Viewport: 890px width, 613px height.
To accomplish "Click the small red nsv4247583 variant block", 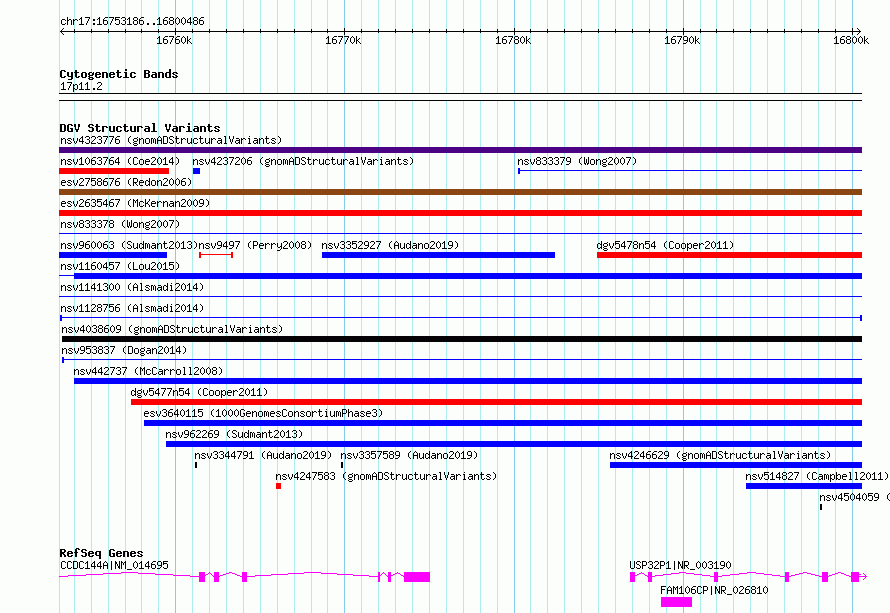I will click(278, 486).
